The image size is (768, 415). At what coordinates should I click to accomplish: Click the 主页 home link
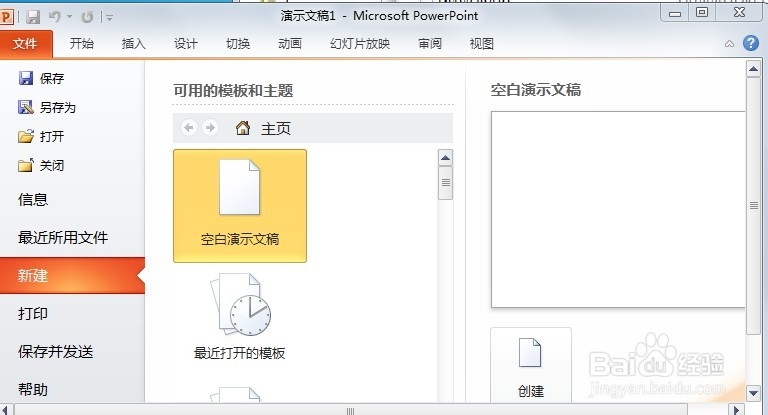pyautogui.click(x=263, y=128)
